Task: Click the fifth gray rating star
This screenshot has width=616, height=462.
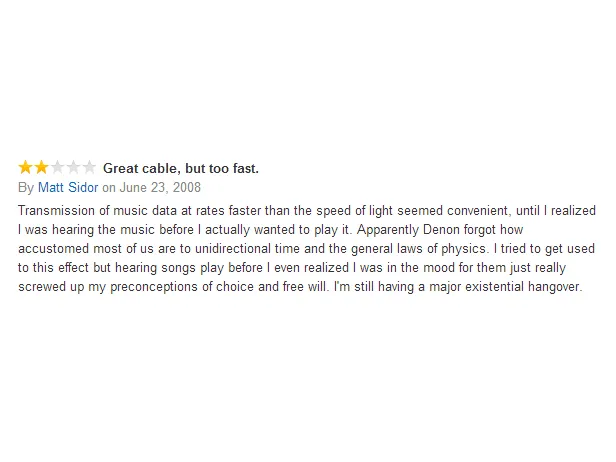Action: pos(90,167)
